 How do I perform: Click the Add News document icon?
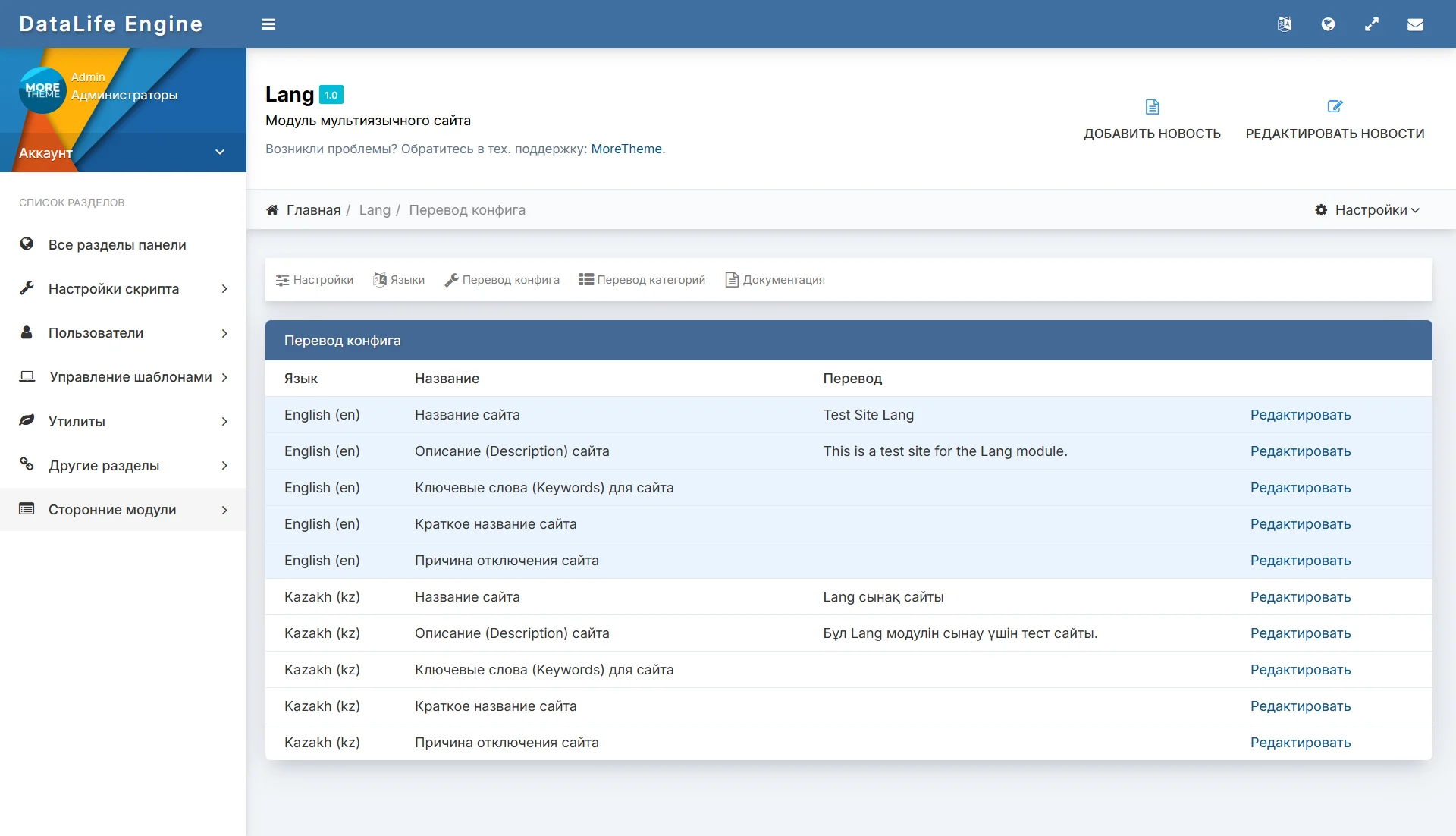click(1152, 107)
